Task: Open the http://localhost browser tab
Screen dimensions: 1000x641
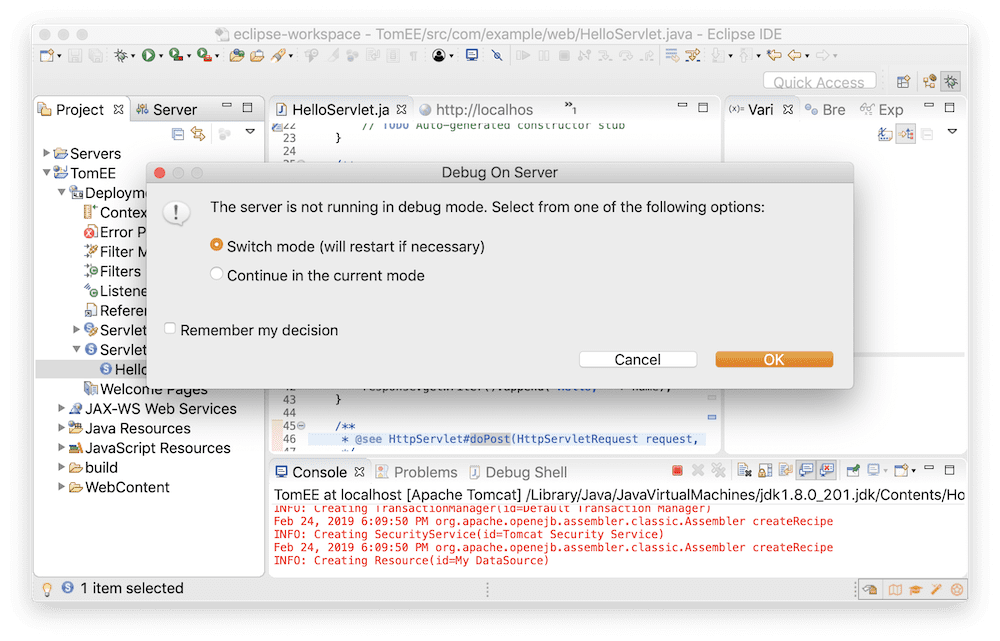Action: [476, 110]
